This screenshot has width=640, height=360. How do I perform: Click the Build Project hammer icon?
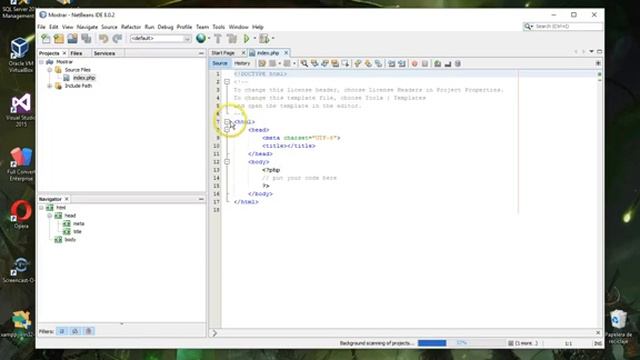218,39
